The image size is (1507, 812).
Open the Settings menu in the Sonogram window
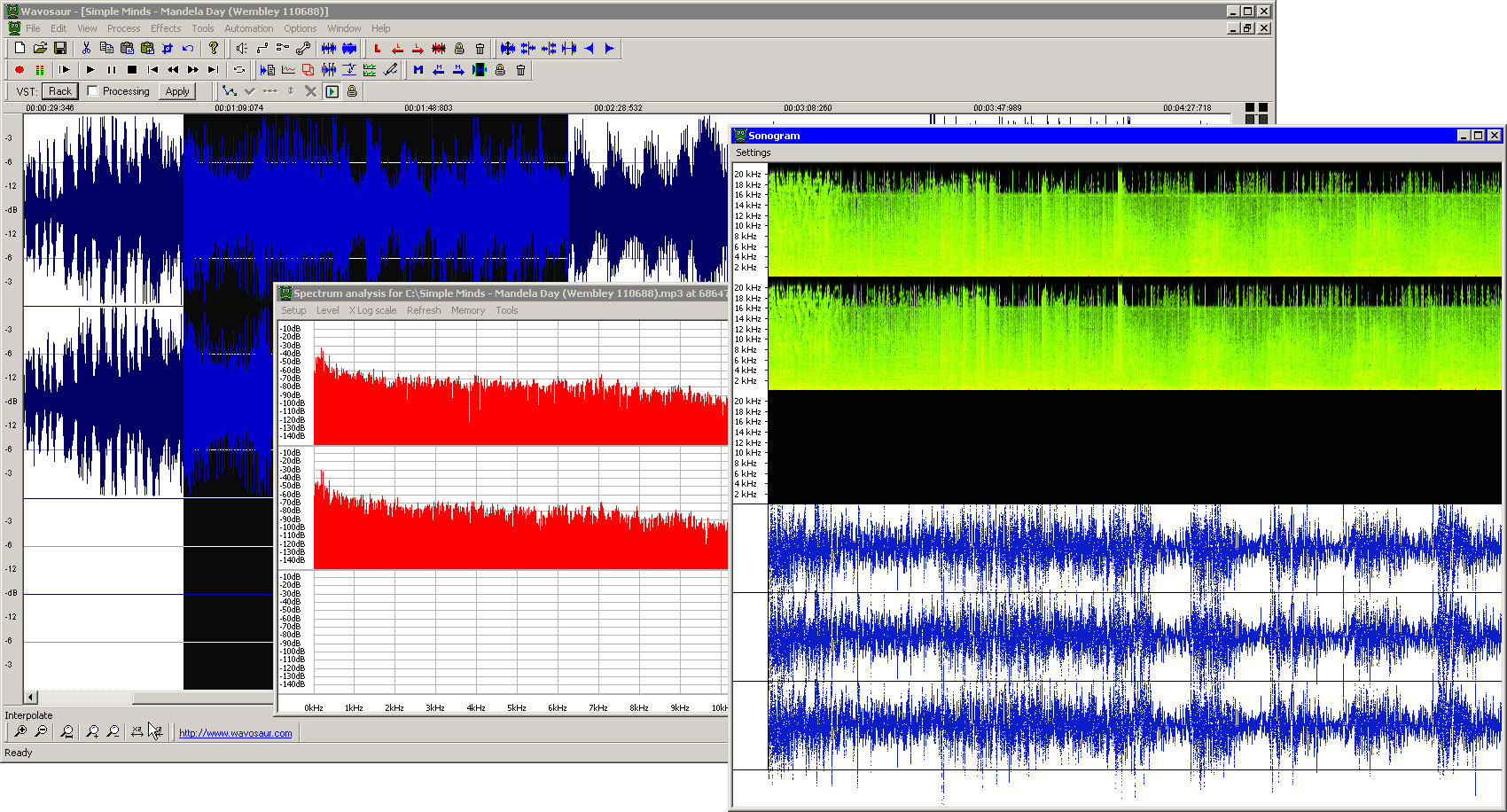point(753,152)
